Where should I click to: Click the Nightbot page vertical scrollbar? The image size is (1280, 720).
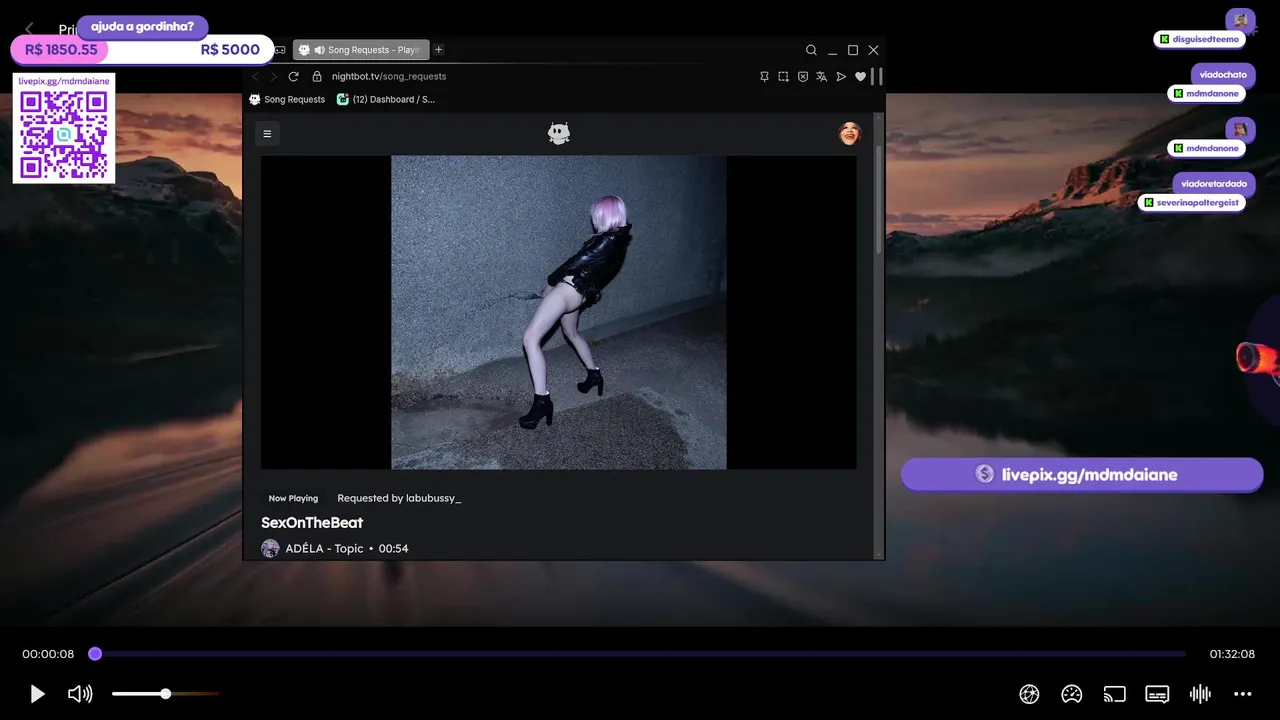(x=879, y=200)
